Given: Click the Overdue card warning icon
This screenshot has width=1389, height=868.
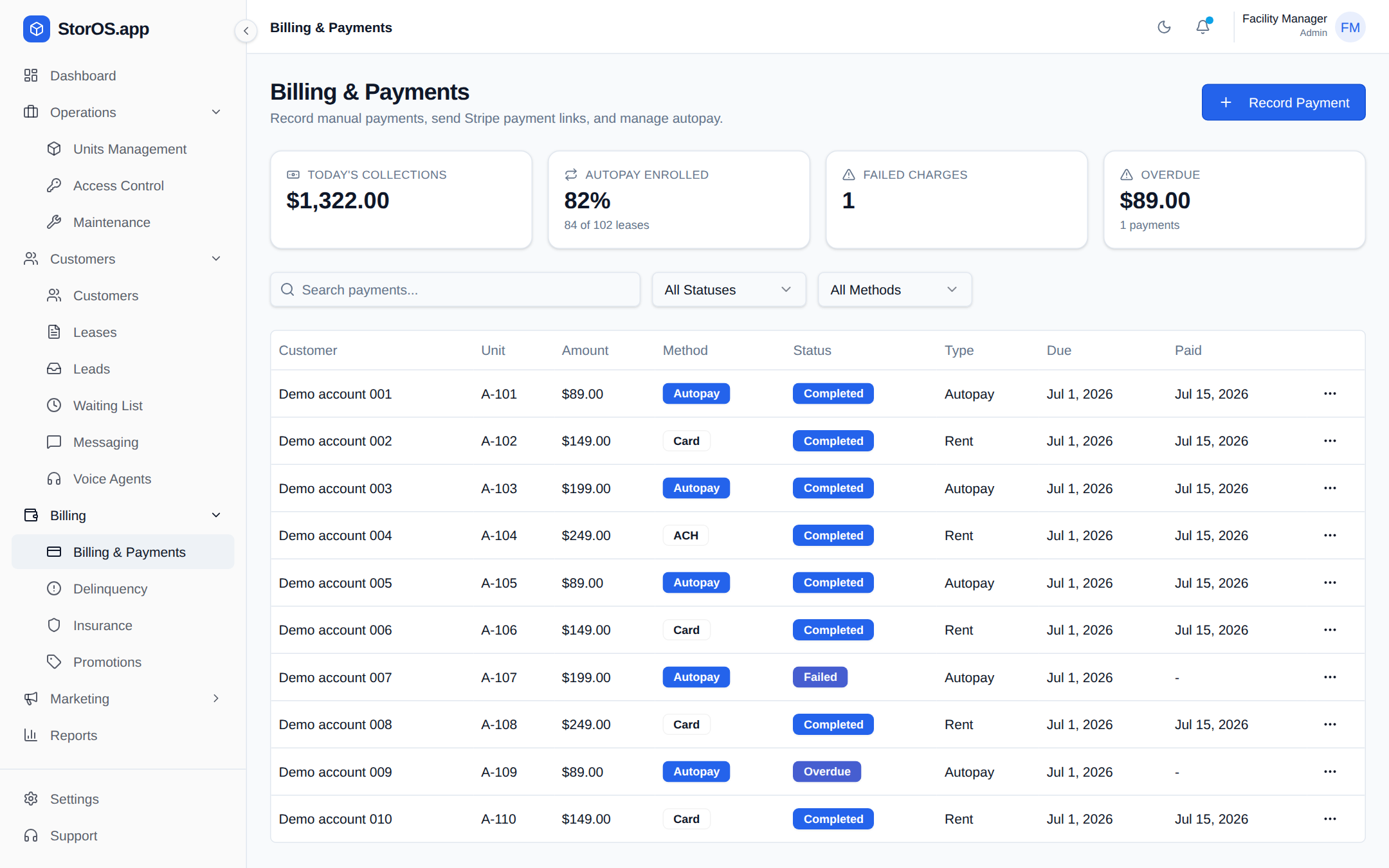Looking at the screenshot, I should click(x=1127, y=175).
